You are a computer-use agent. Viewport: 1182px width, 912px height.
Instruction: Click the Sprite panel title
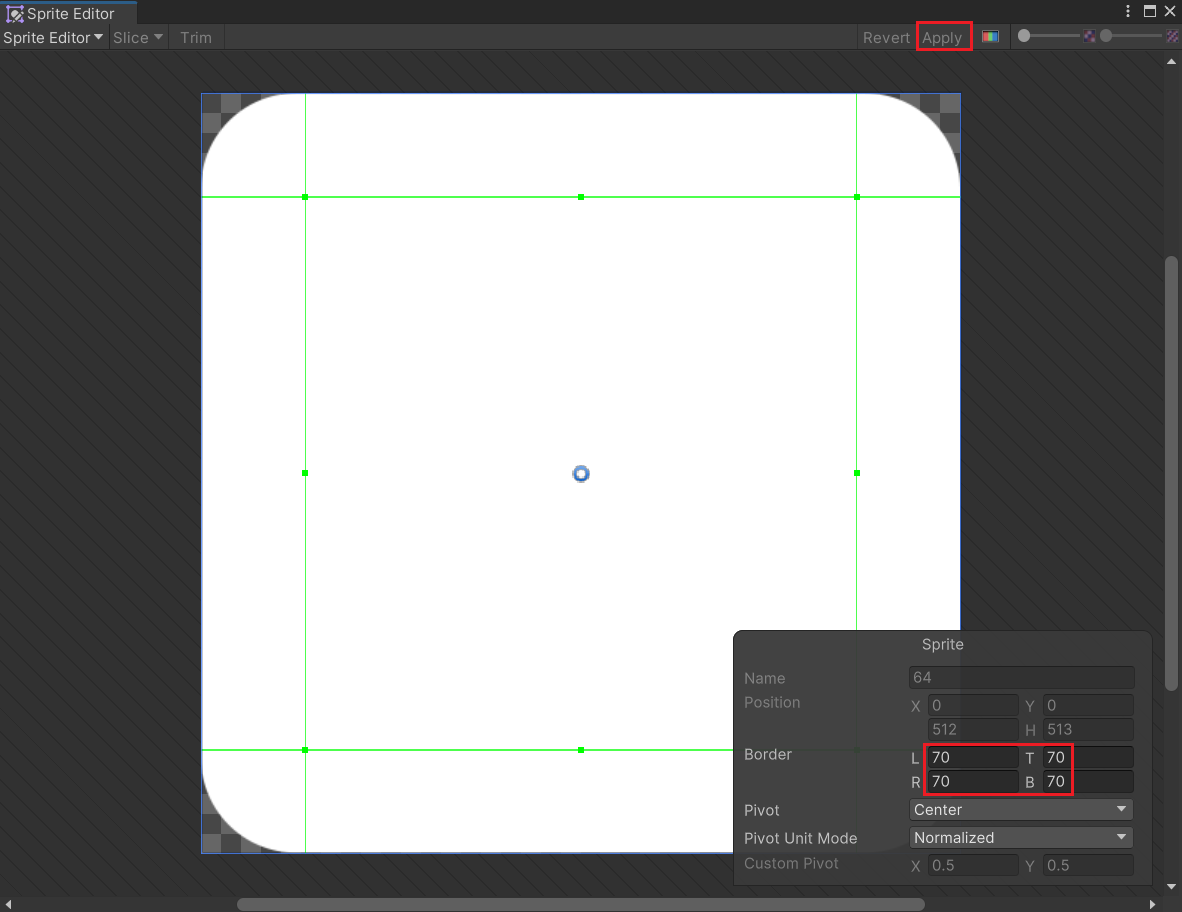(942, 644)
